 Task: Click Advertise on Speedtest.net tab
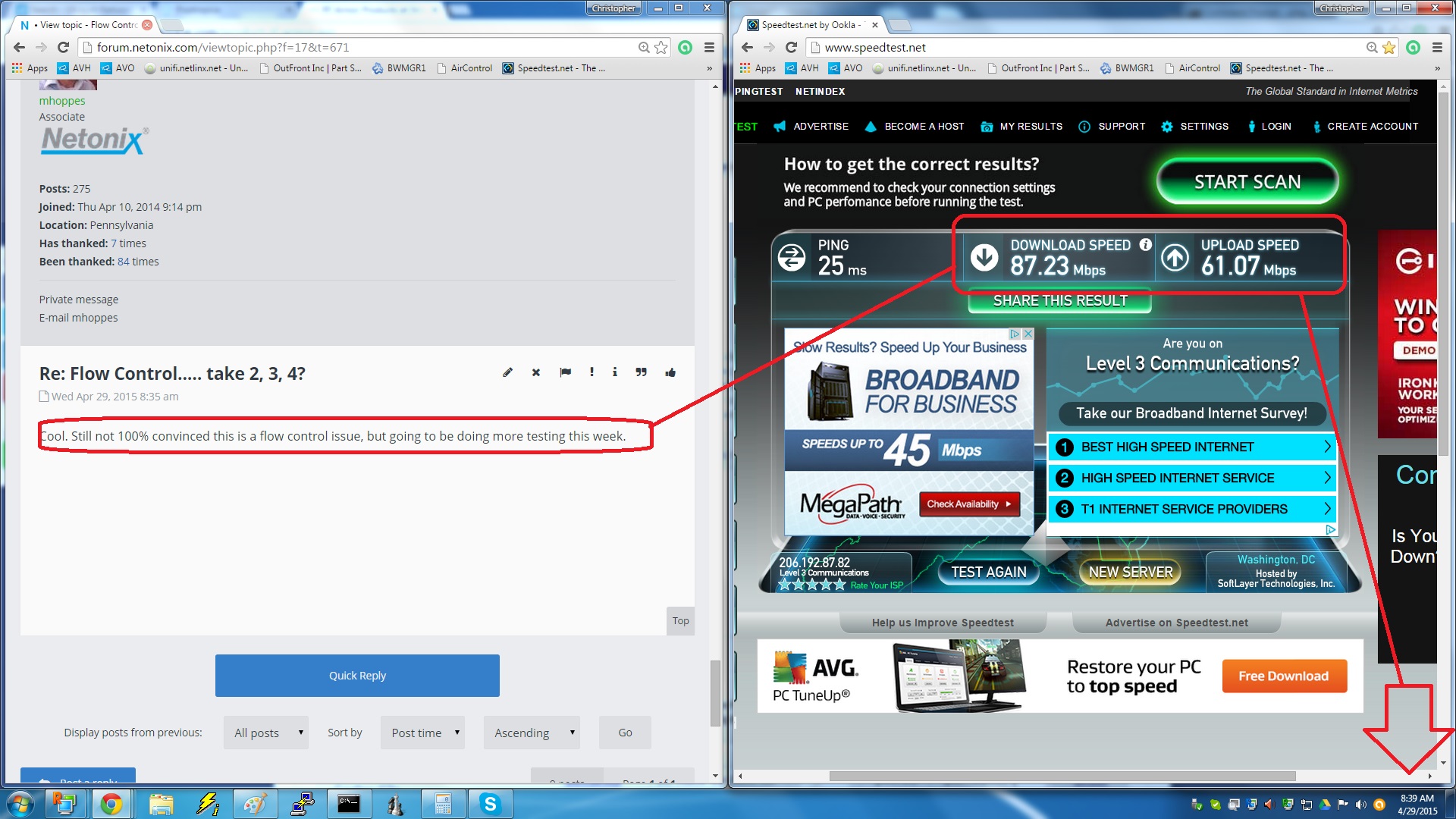point(1176,623)
